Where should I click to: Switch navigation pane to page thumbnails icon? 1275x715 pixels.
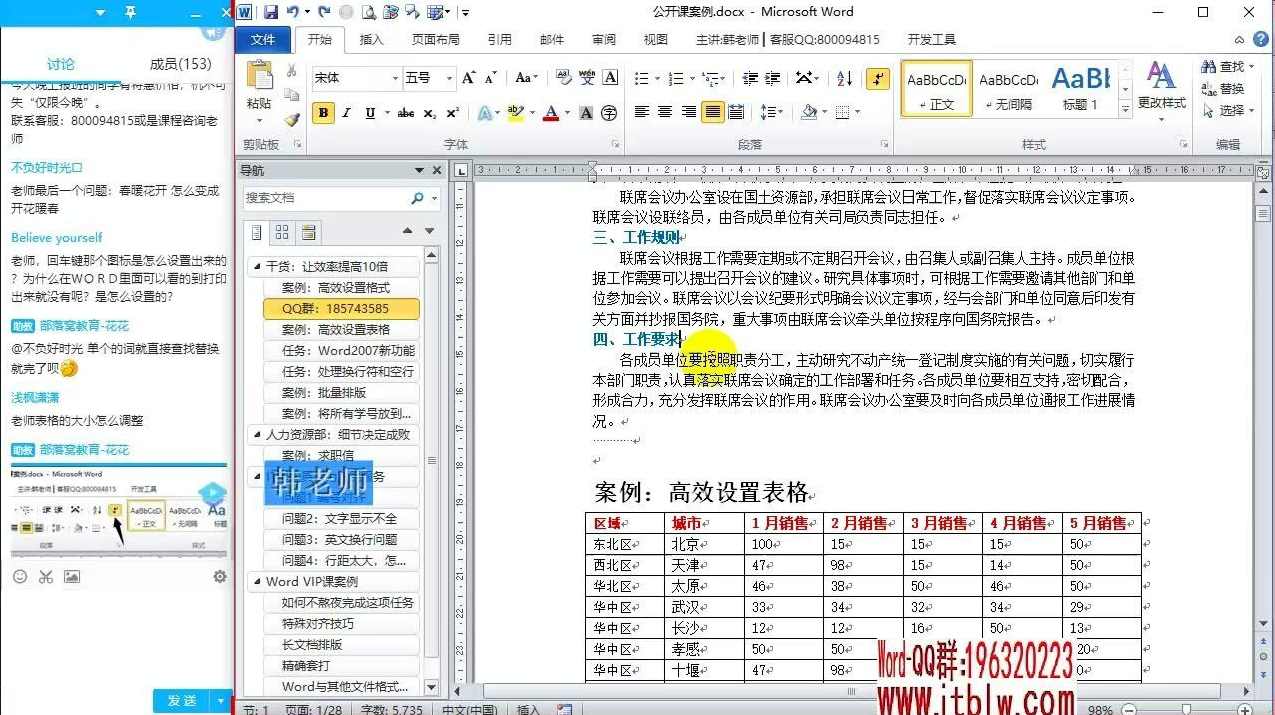pos(282,233)
